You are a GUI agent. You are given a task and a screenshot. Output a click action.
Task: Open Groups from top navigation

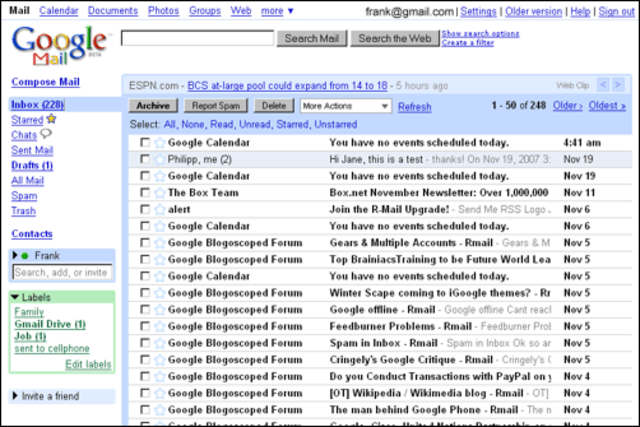click(204, 11)
